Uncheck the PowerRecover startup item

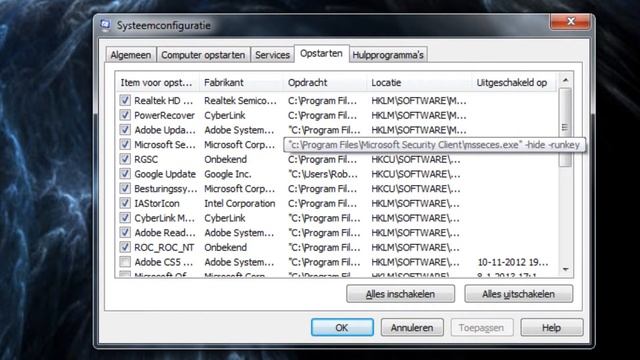coord(125,115)
